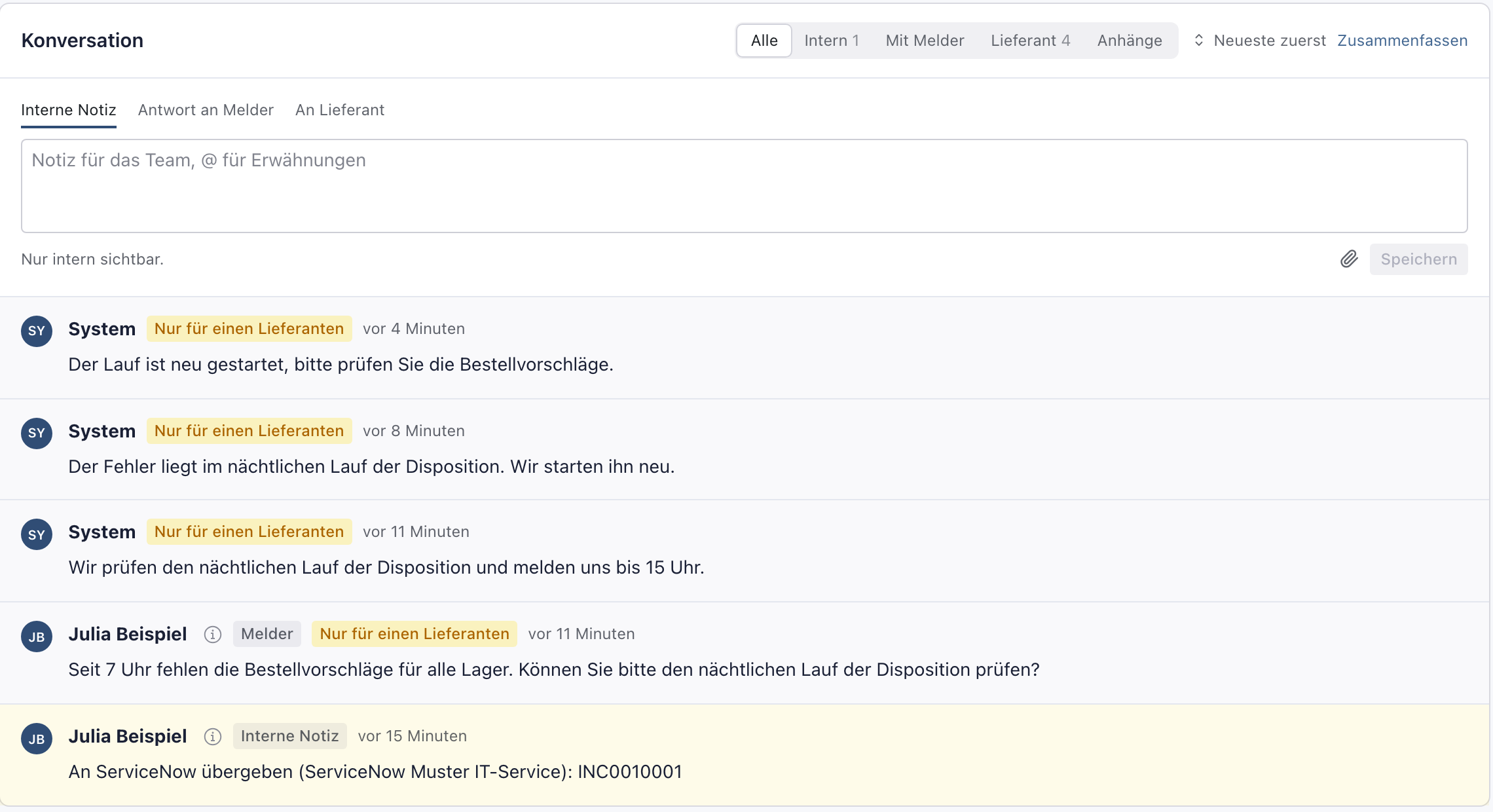Click JB avatar of the internal note

coord(37,739)
